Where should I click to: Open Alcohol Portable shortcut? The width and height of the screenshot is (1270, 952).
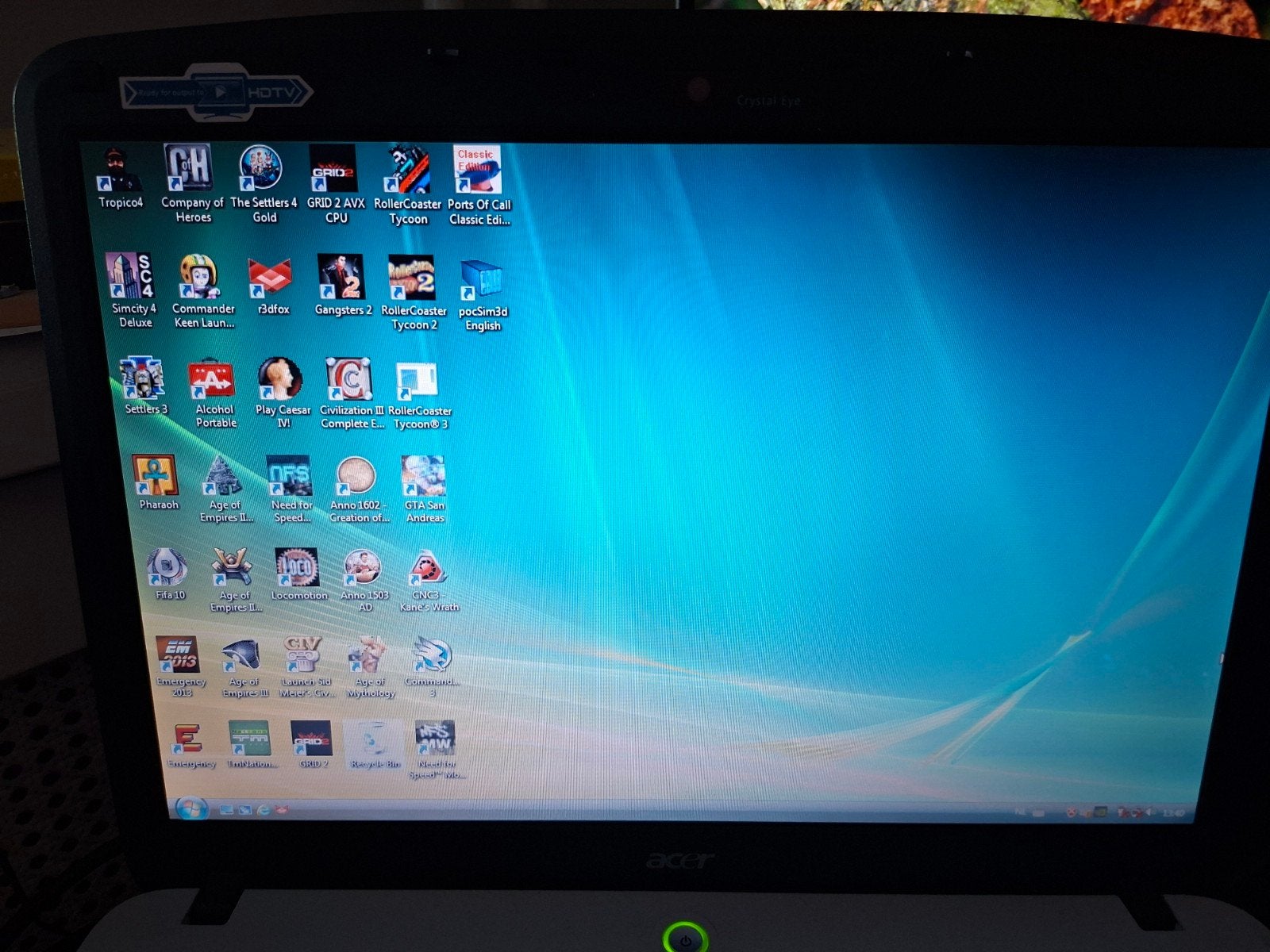point(214,394)
